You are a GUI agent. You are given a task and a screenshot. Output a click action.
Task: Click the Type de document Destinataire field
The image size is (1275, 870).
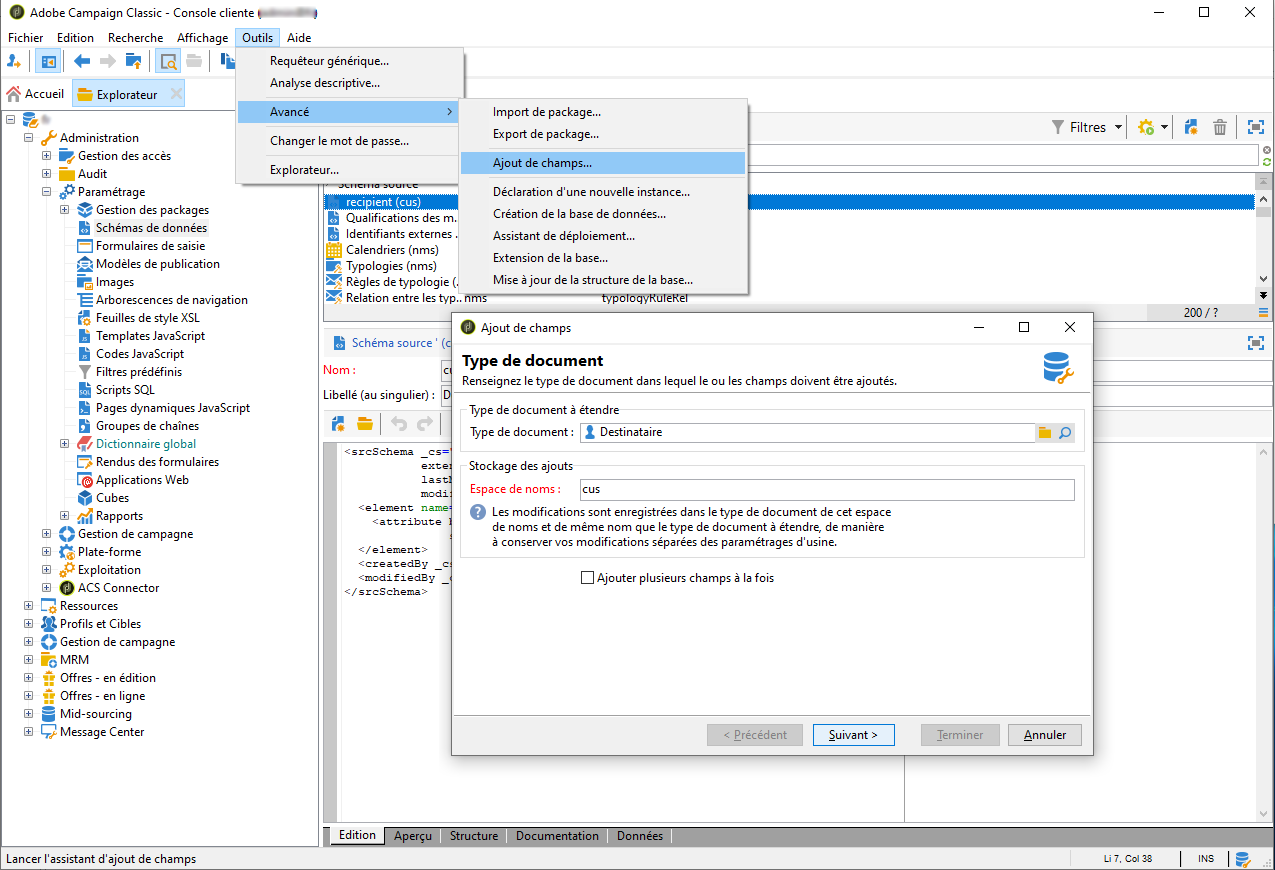pos(807,433)
